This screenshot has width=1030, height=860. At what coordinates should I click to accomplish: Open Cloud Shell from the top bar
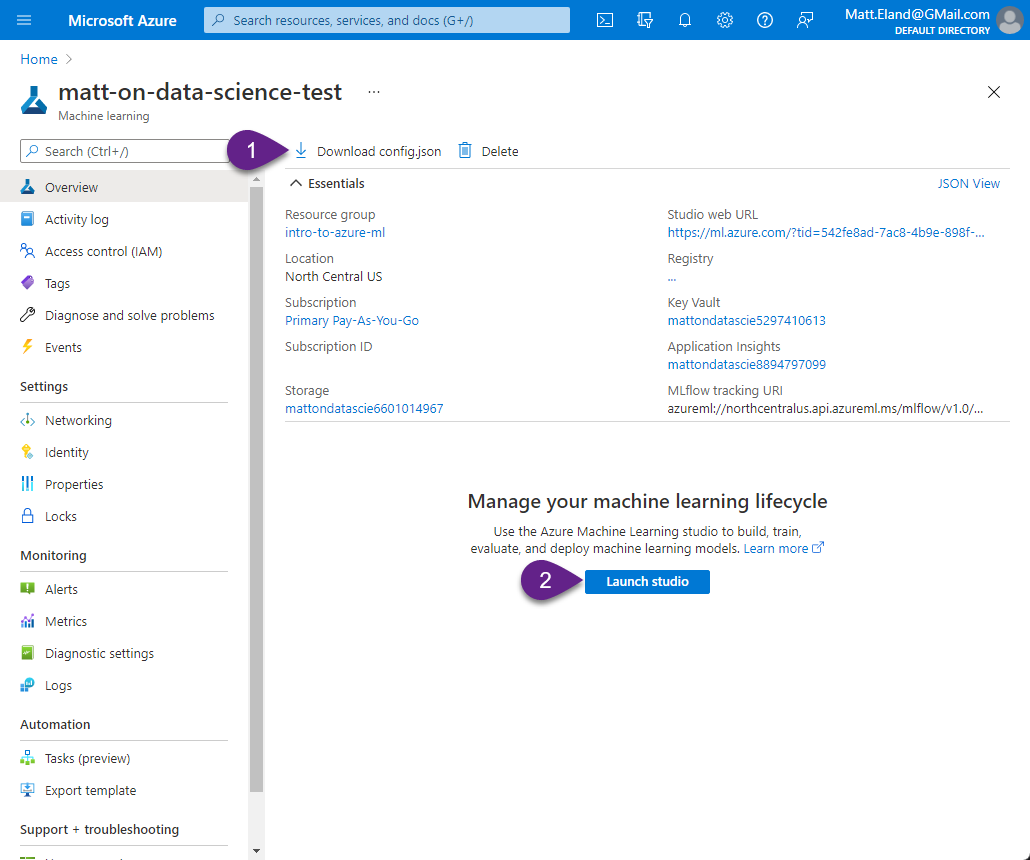[604, 20]
